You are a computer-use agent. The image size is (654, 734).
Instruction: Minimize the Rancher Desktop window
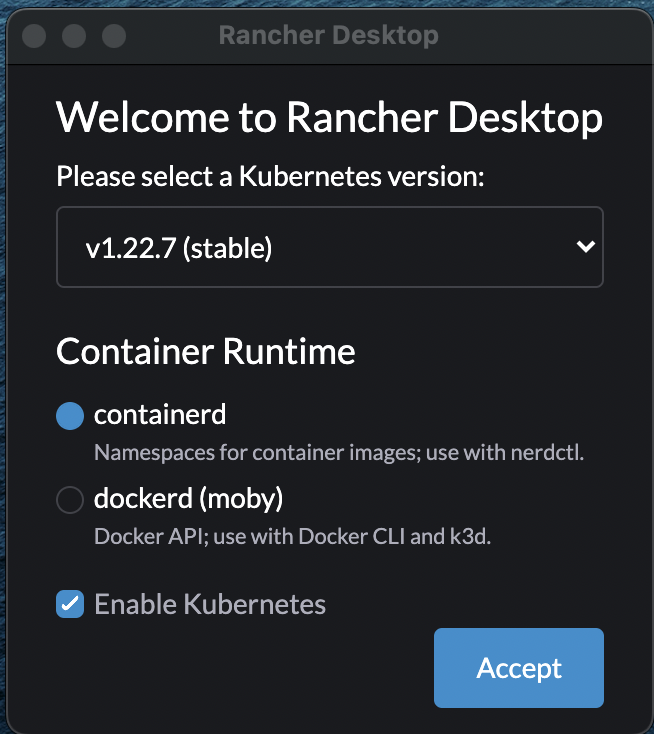click(74, 36)
